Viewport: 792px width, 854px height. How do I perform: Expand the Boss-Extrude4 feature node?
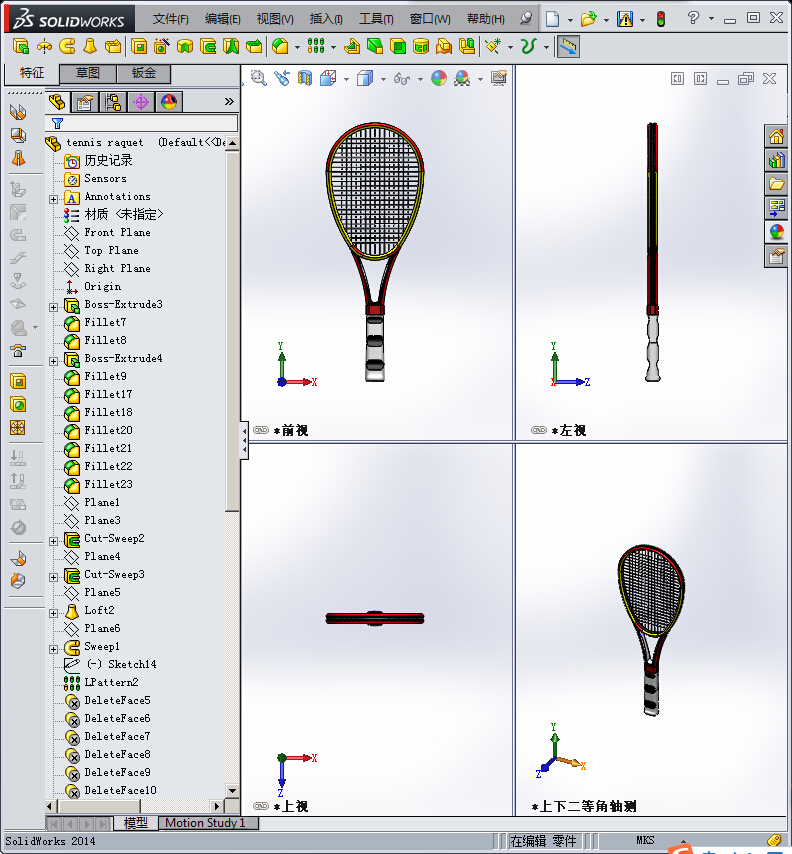tap(53, 361)
